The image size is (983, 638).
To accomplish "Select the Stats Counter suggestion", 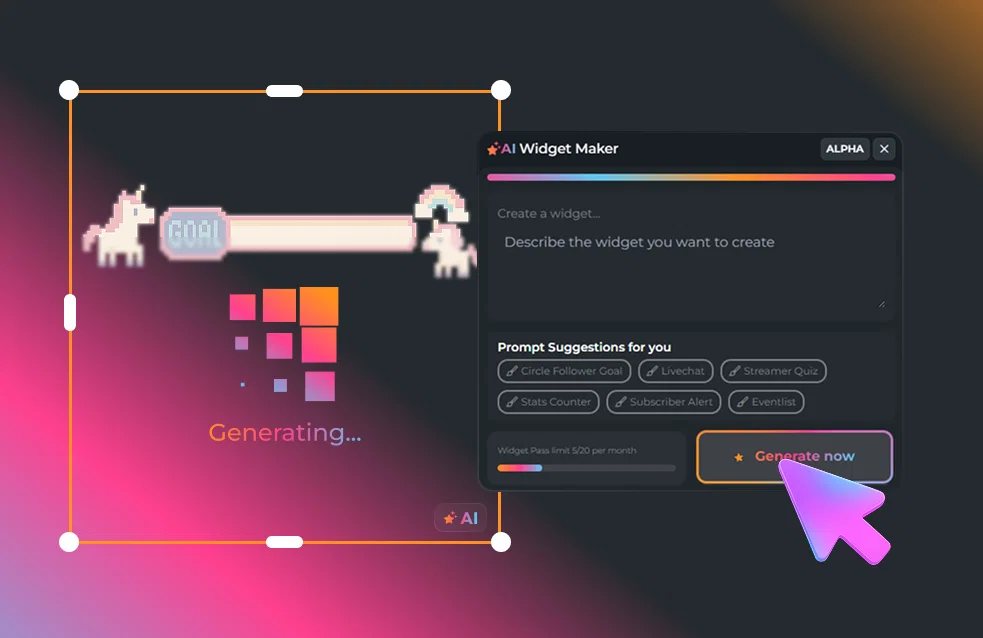I will (x=549, y=402).
